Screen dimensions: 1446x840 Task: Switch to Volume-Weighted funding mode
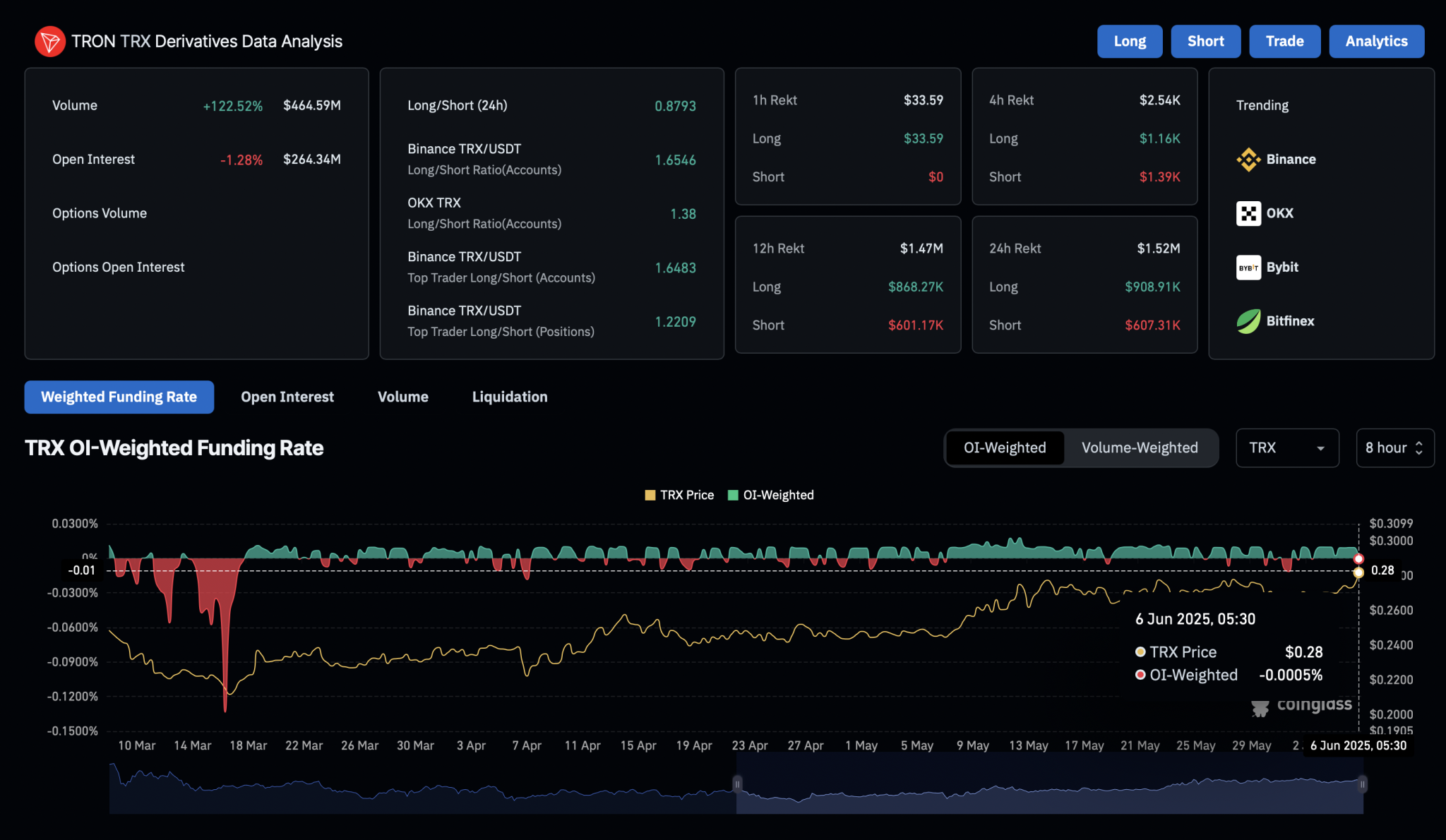click(x=1139, y=448)
